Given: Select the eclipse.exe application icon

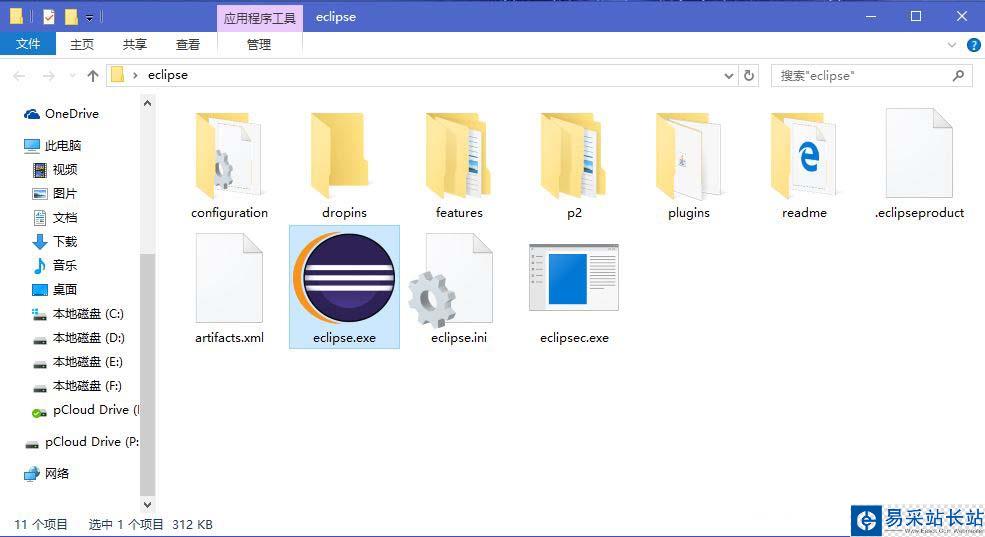Looking at the screenshot, I should [x=344, y=278].
